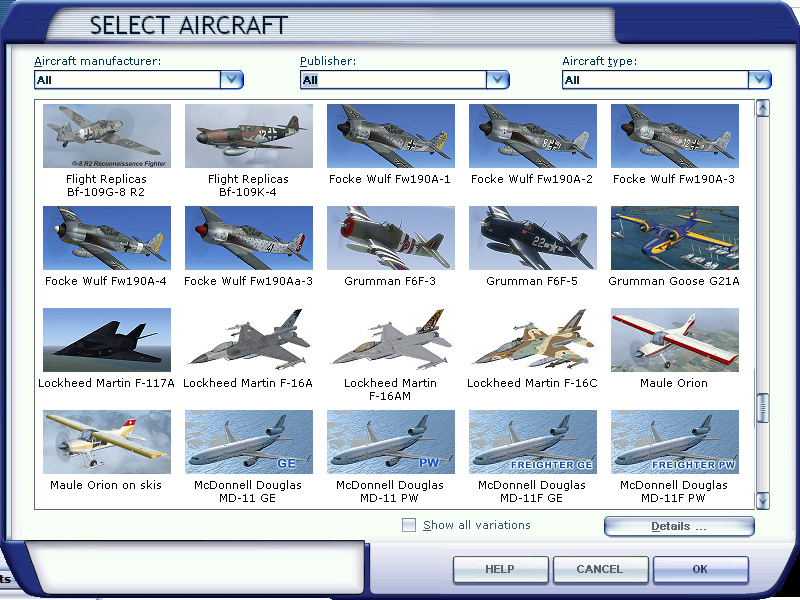This screenshot has width=800, height=600.
Task: Click the "Grumman Goose G21A" label
Action: [674, 281]
